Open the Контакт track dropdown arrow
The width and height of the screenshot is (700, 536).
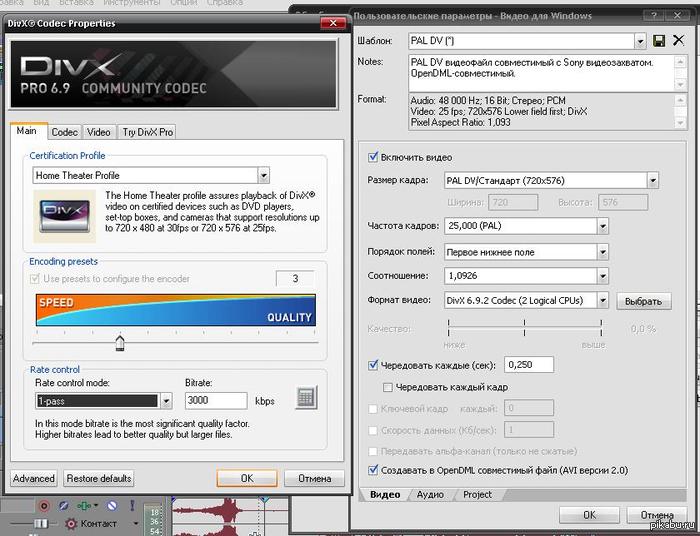pos(136,523)
